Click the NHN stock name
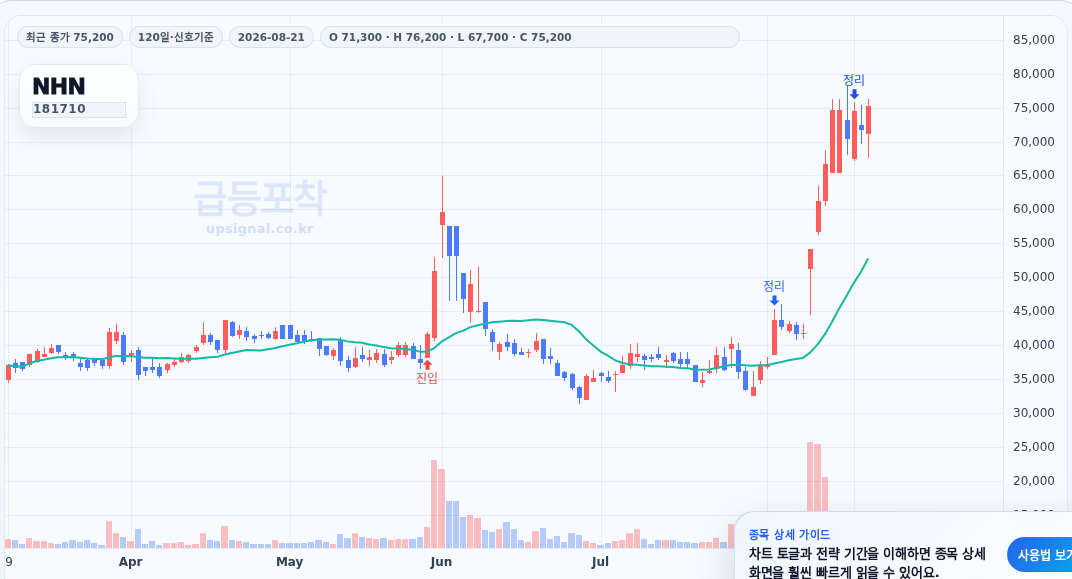The width and height of the screenshot is (1072, 579). coord(59,86)
